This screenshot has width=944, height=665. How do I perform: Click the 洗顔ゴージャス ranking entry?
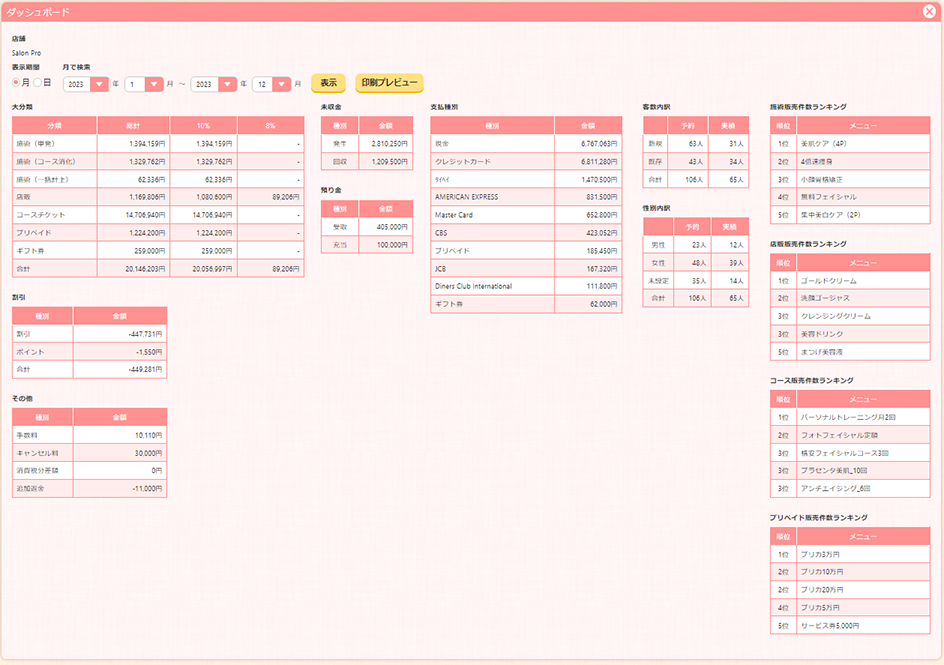tap(825, 298)
